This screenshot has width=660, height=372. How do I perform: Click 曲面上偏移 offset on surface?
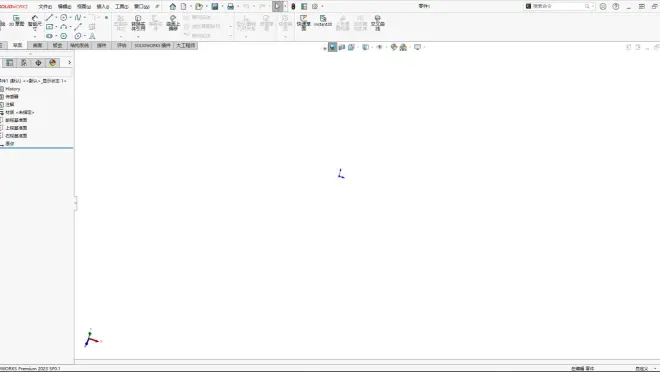point(173,23)
